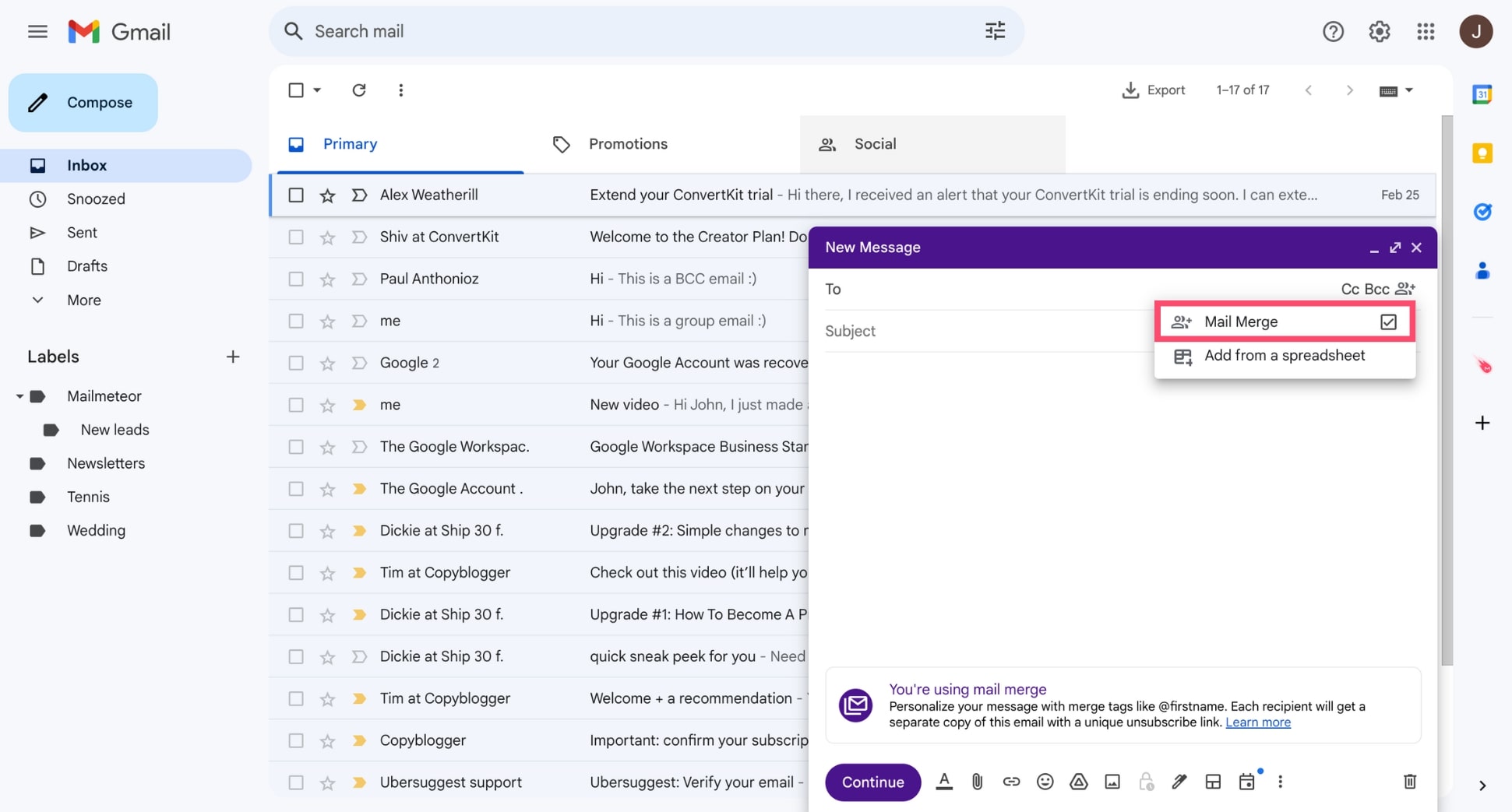Toggle confidential mode for the message

point(1145,782)
